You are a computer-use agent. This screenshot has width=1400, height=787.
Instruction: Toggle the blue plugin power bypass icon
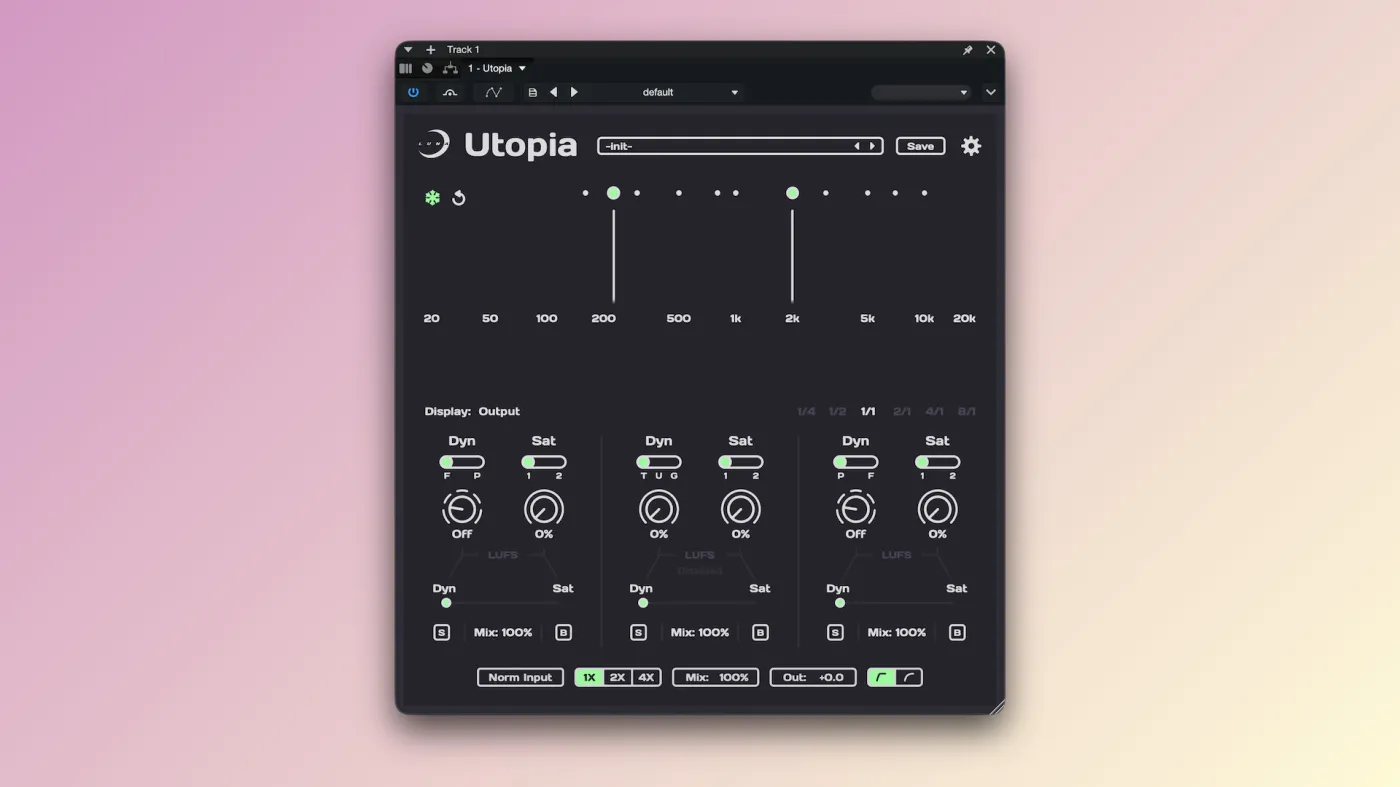pos(414,92)
